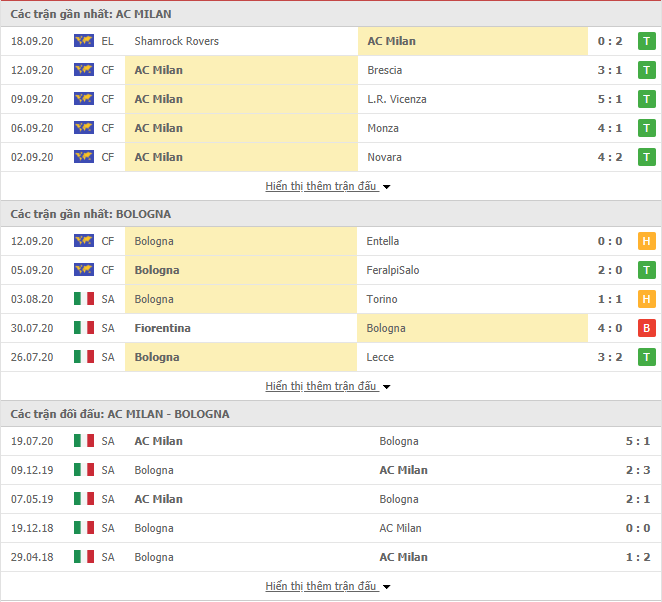The height and width of the screenshot is (602, 662).
Task: Click the world flag icon for Novara match
Action: click(x=84, y=157)
